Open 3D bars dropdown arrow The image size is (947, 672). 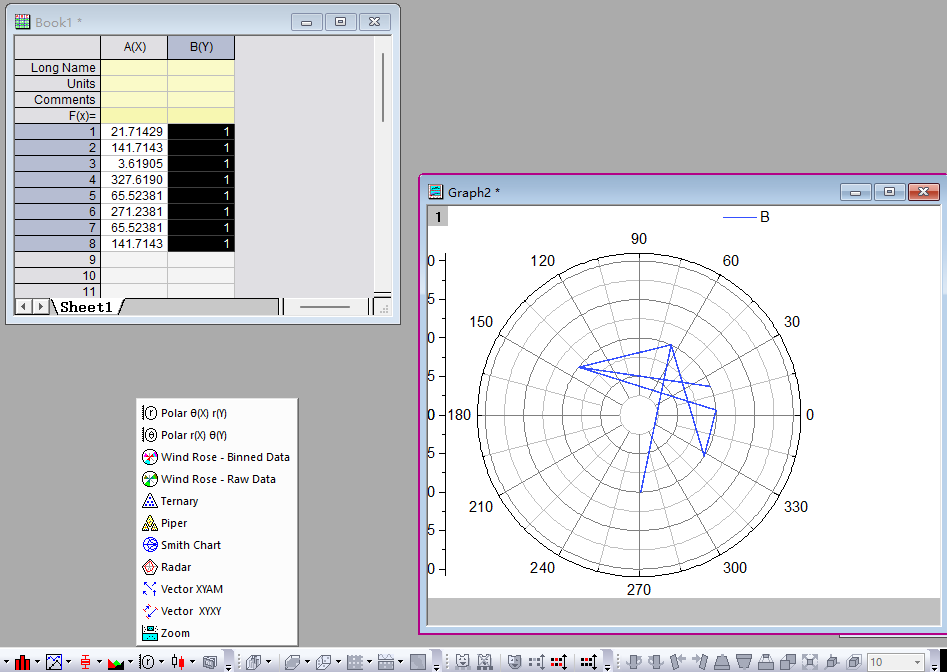click(x=268, y=662)
